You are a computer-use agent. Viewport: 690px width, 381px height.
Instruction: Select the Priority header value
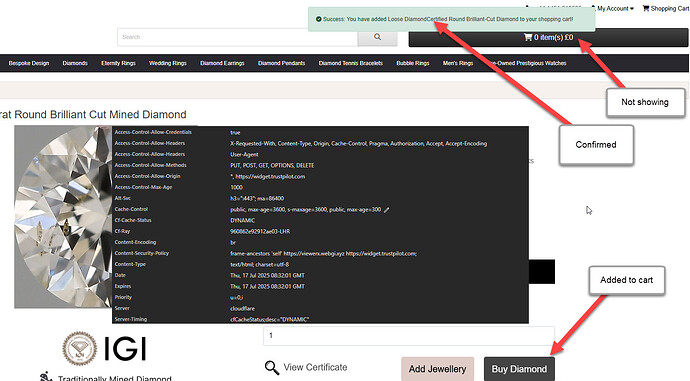(x=237, y=297)
